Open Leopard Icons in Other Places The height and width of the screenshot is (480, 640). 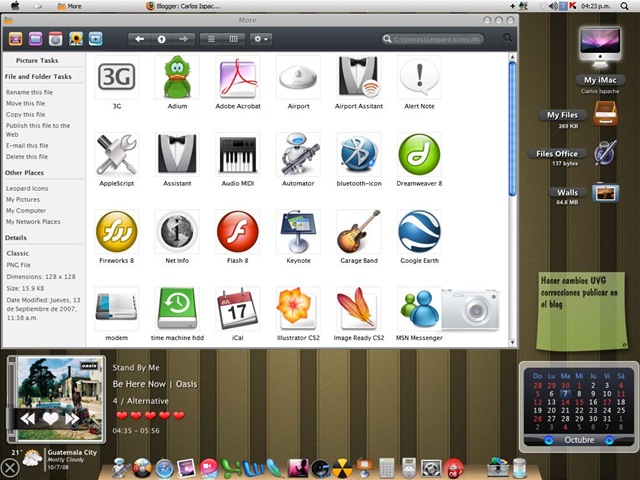pos(27,188)
